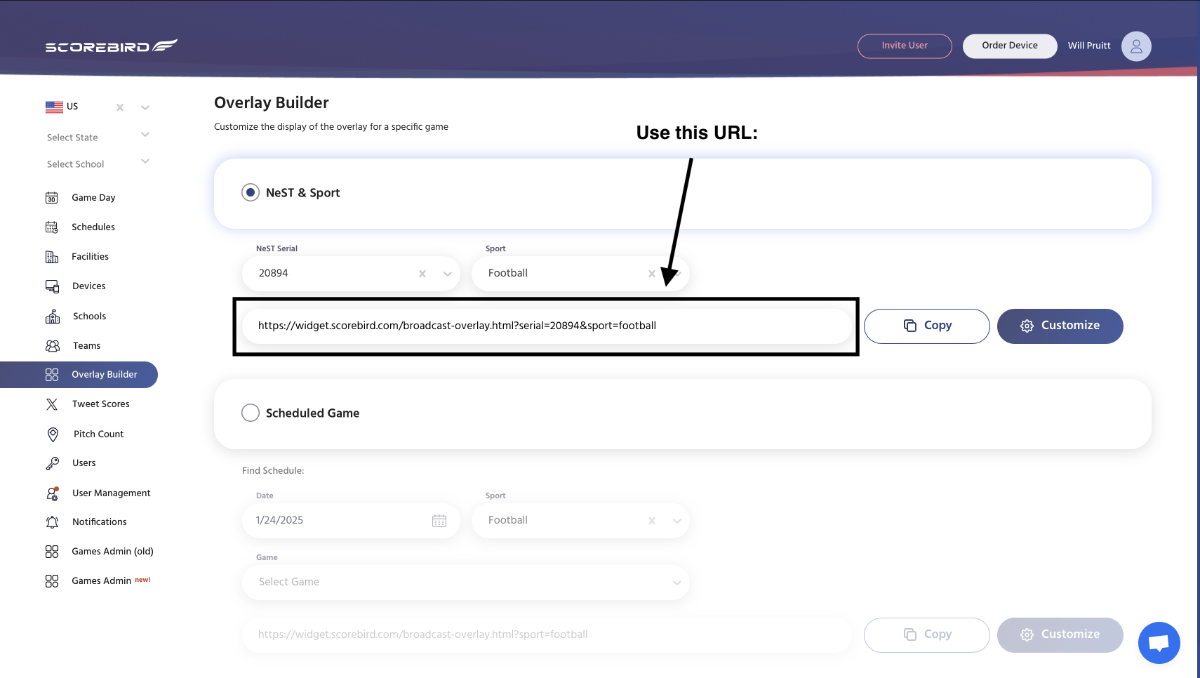Click the X icon for Tweet Scores
Viewport: 1200px width, 678px height.
coord(52,404)
